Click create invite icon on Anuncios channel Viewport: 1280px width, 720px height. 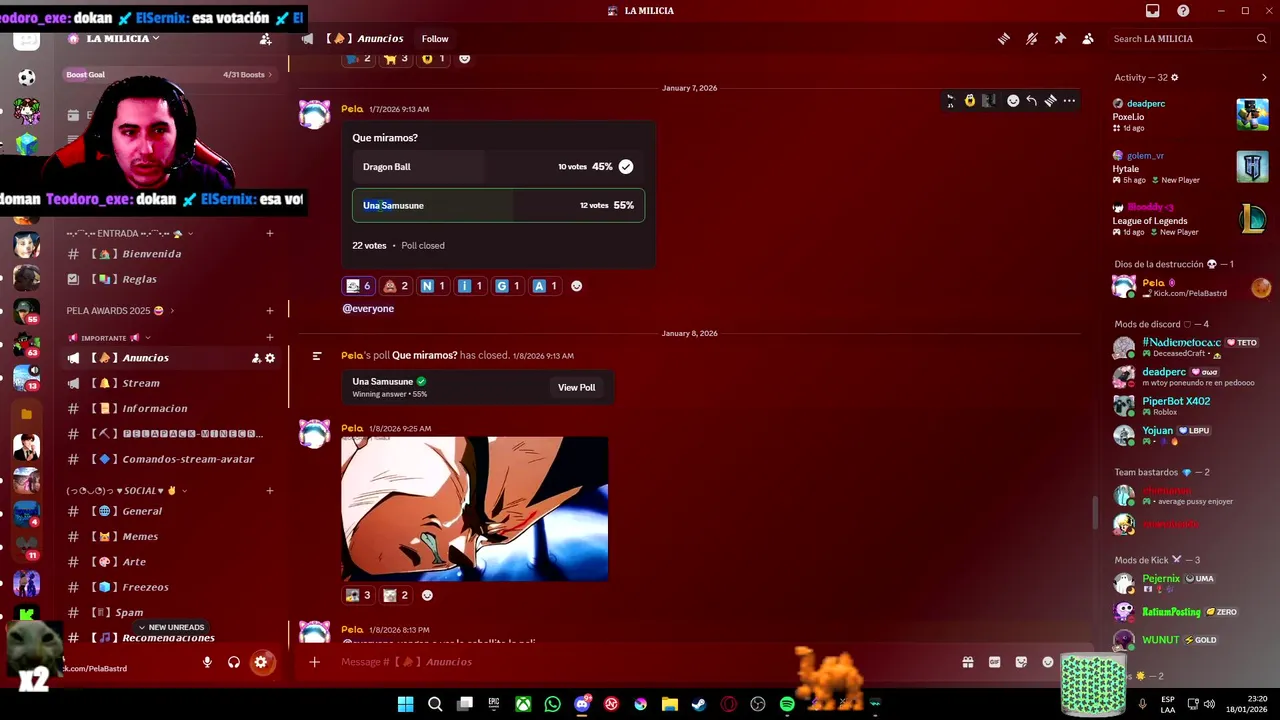click(x=256, y=358)
